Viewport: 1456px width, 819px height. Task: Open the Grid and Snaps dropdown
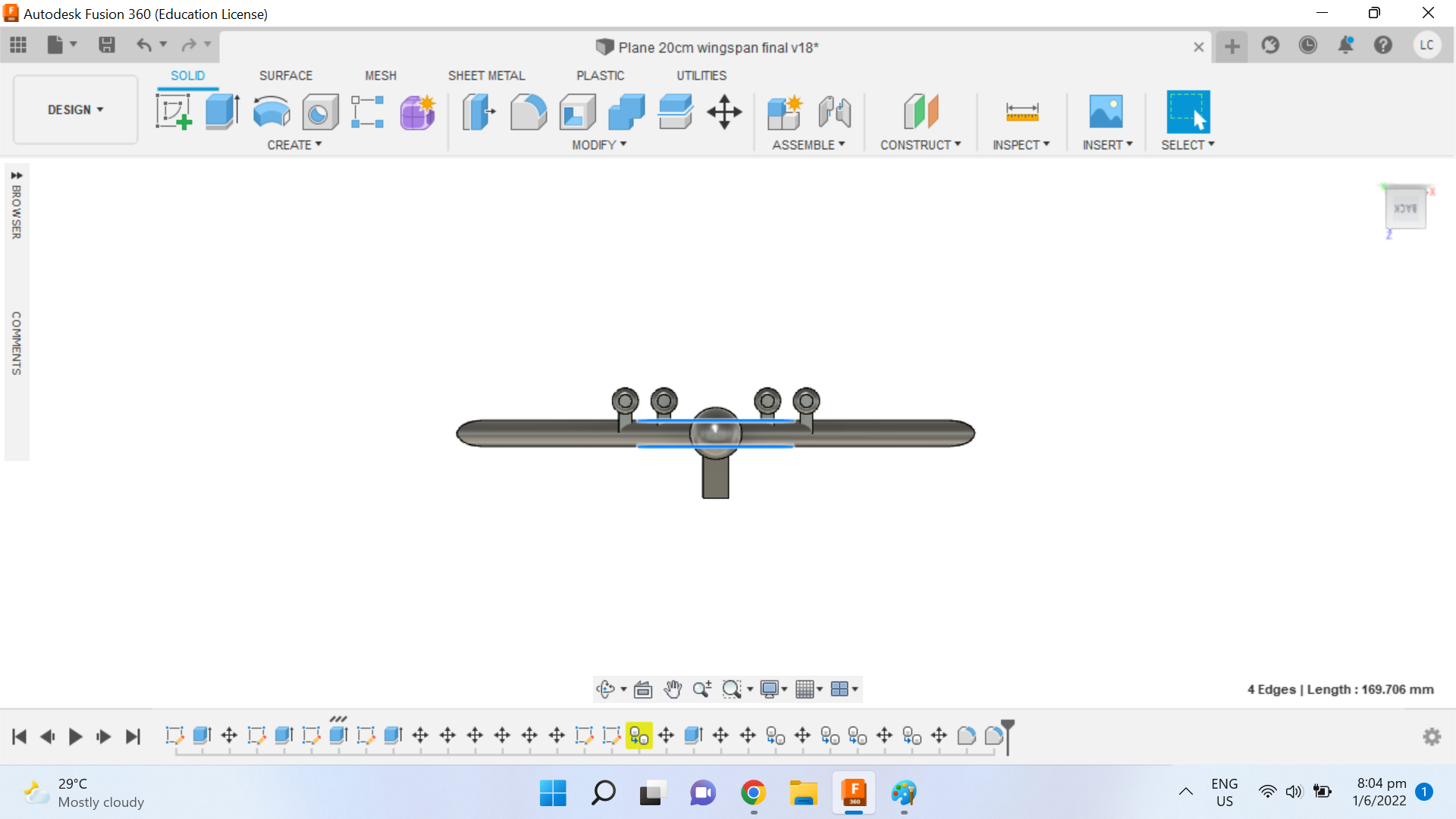pos(808,689)
